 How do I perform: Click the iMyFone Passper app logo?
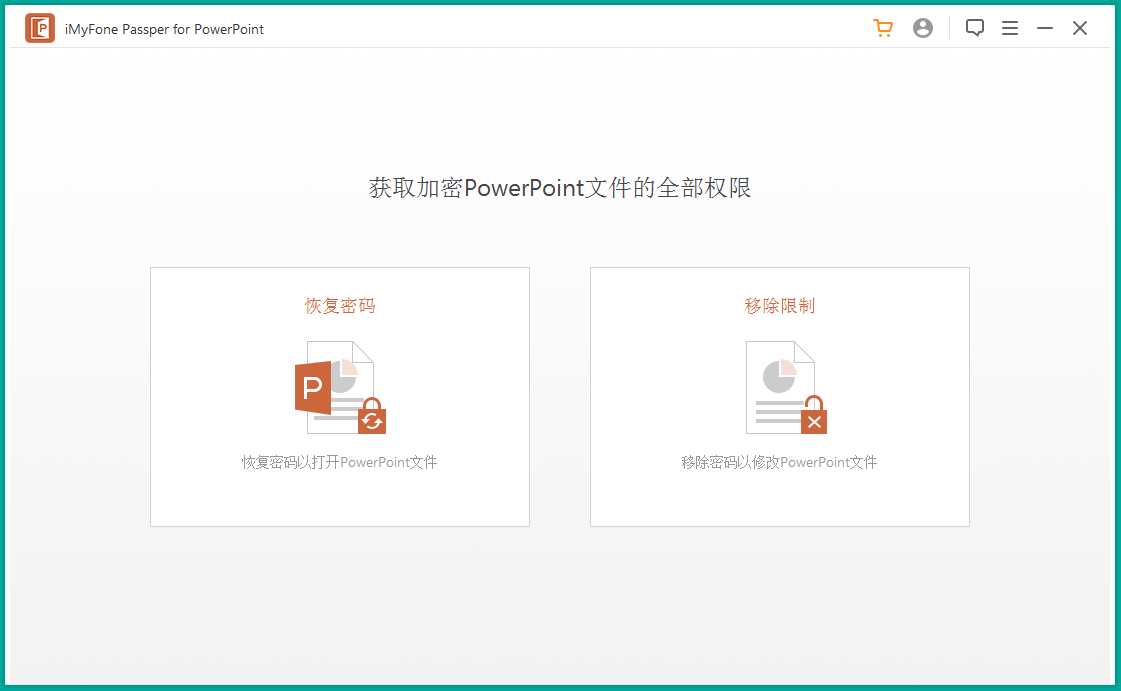pyautogui.click(x=40, y=29)
